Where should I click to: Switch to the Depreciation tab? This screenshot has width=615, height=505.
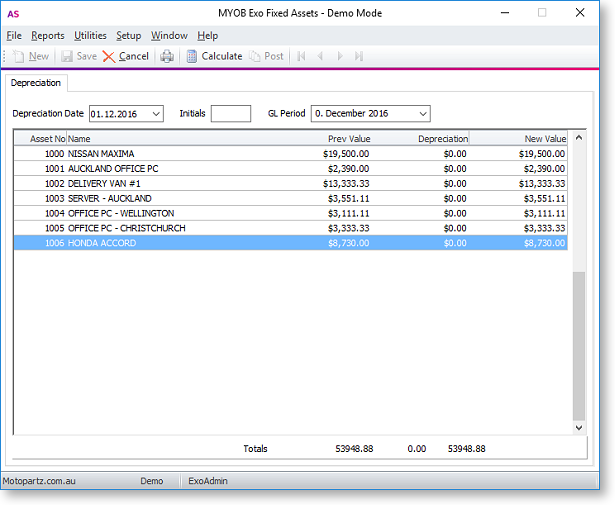tap(36, 83)
